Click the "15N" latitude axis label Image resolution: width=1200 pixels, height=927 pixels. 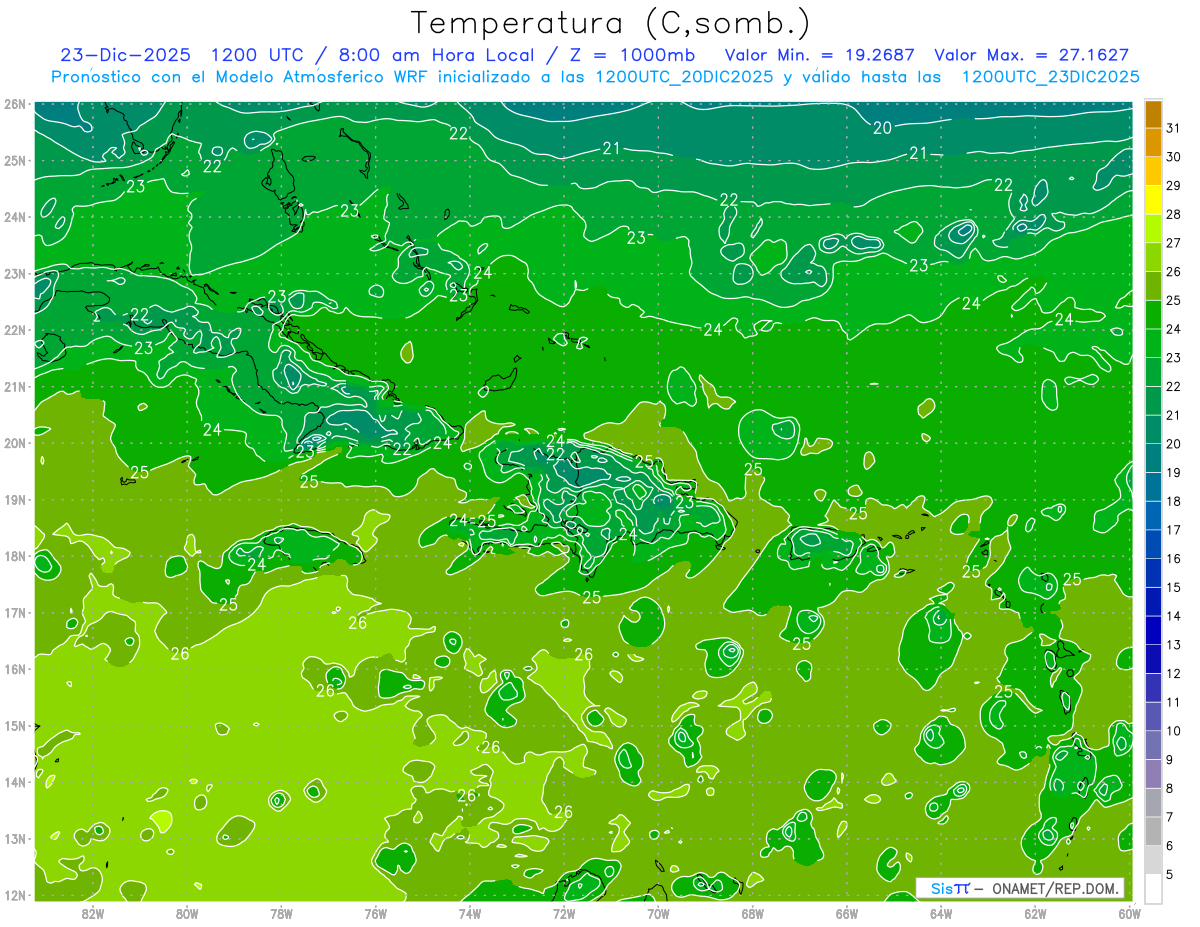tap(14, 725)
